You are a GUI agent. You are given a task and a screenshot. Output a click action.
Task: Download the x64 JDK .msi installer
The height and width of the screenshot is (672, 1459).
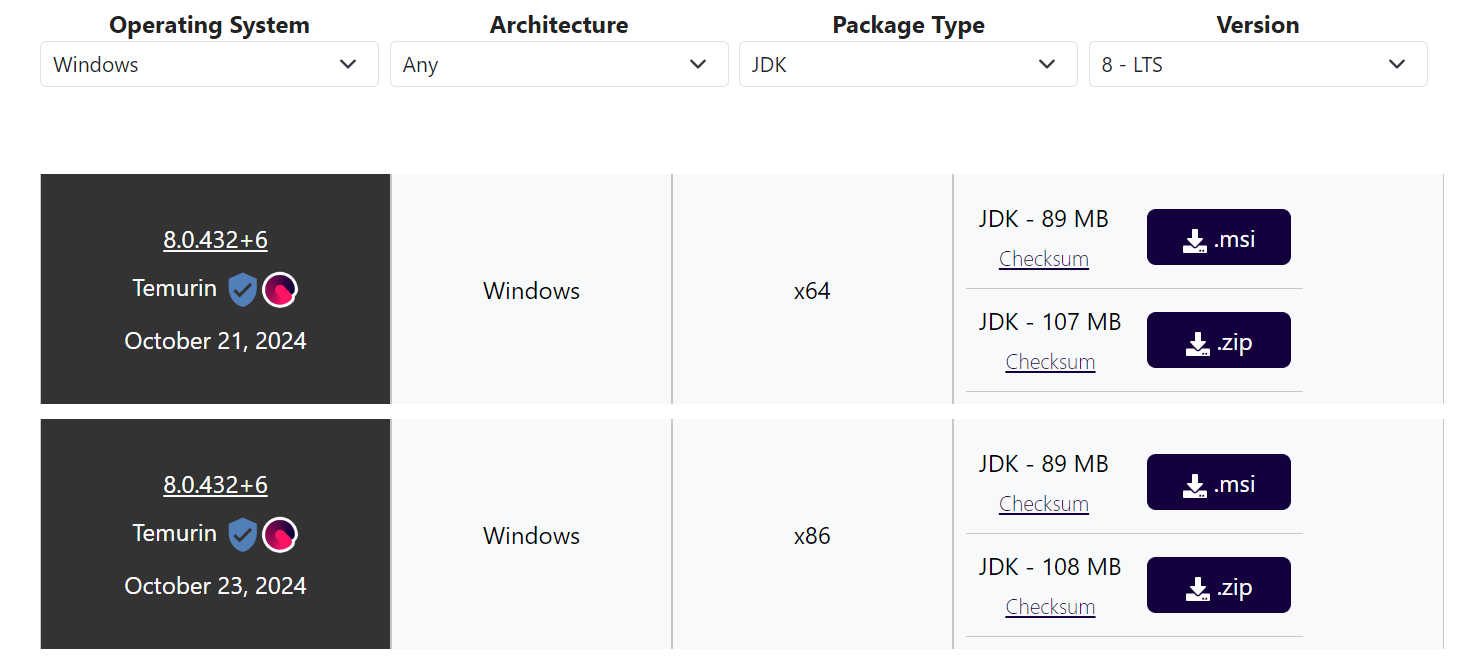1218,238
